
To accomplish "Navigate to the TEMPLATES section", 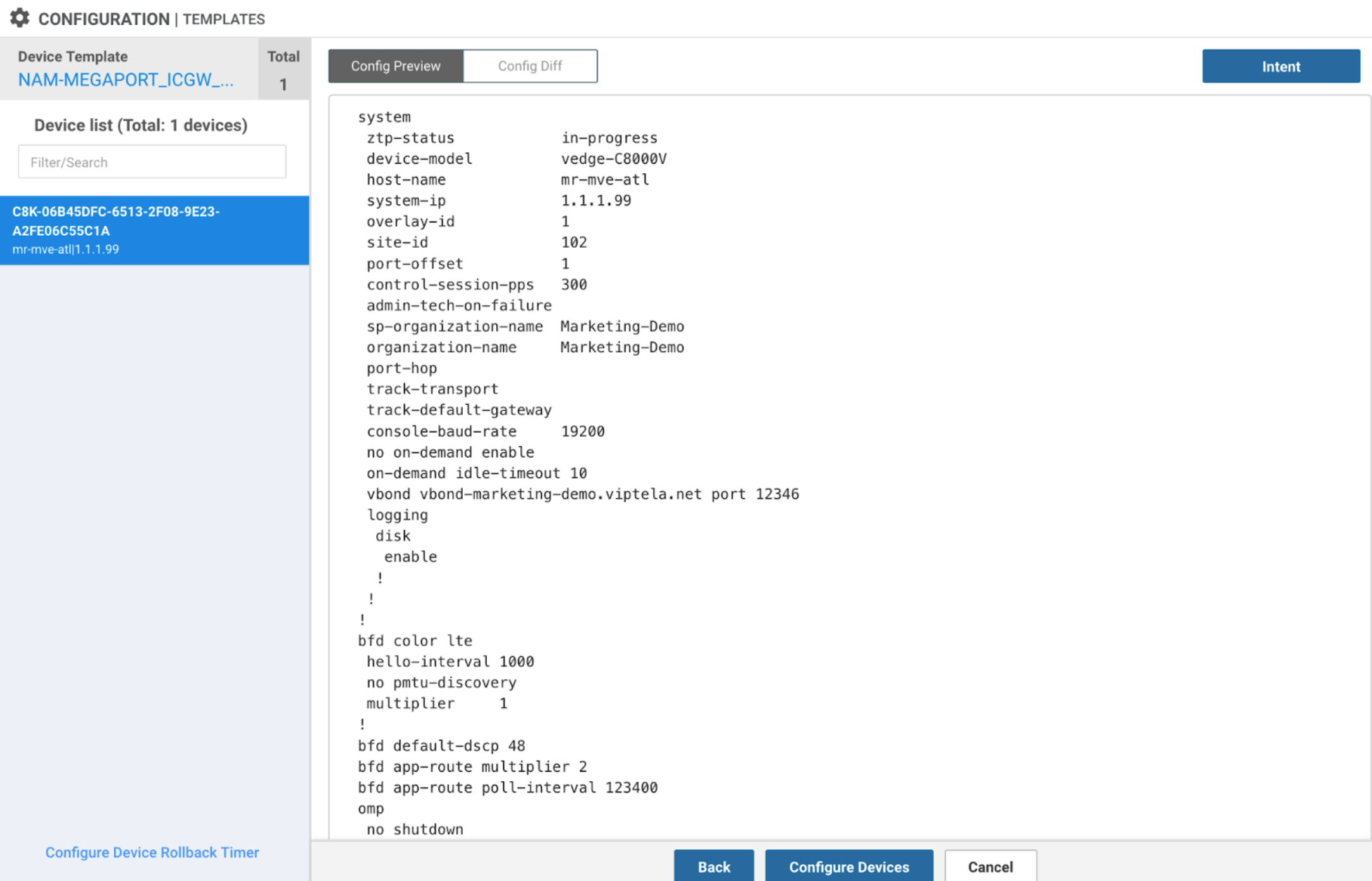I will pyautogui.click(x=223, y=19).
